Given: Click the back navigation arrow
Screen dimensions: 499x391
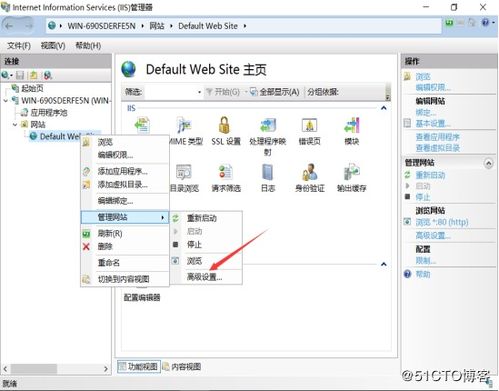Looking at the screenshot, I should (x=9, y=26).
